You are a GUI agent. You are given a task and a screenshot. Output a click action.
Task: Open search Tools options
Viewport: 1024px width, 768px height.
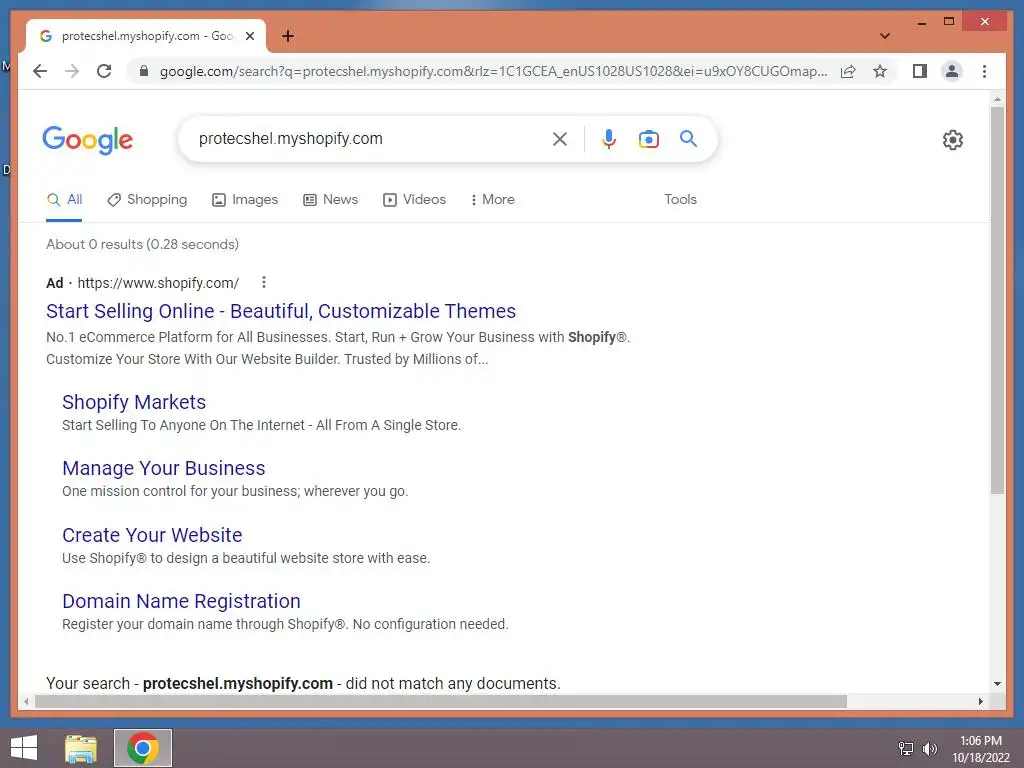680,200
